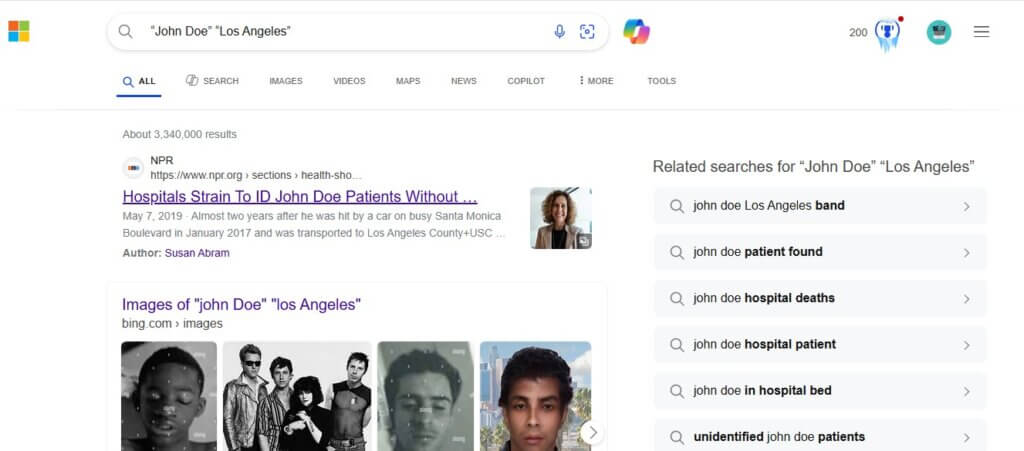Viewport: 1024px width, 451px height.
Task: Select related search 'john doe in hospital bed'
Action: [x=820, y=391]
